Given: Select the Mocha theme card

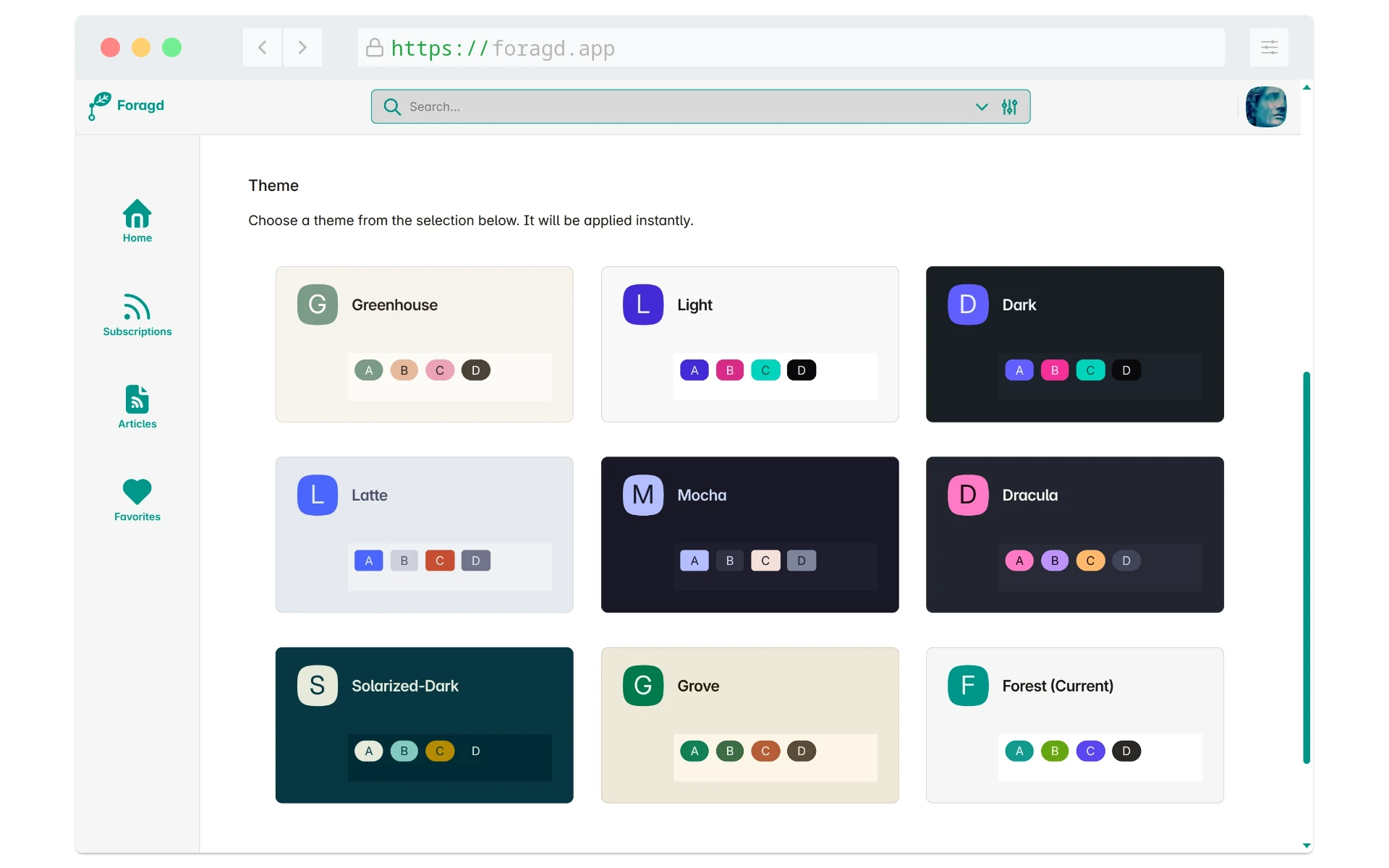Looking at the screenshot, I should tap(750, 535).
